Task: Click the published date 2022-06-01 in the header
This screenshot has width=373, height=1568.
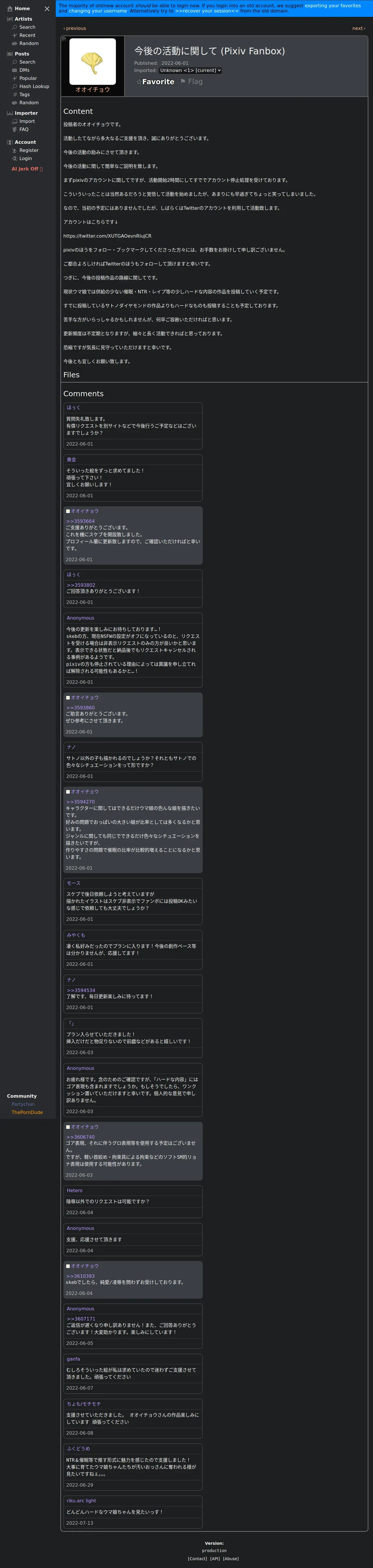Action: (175, 63)
